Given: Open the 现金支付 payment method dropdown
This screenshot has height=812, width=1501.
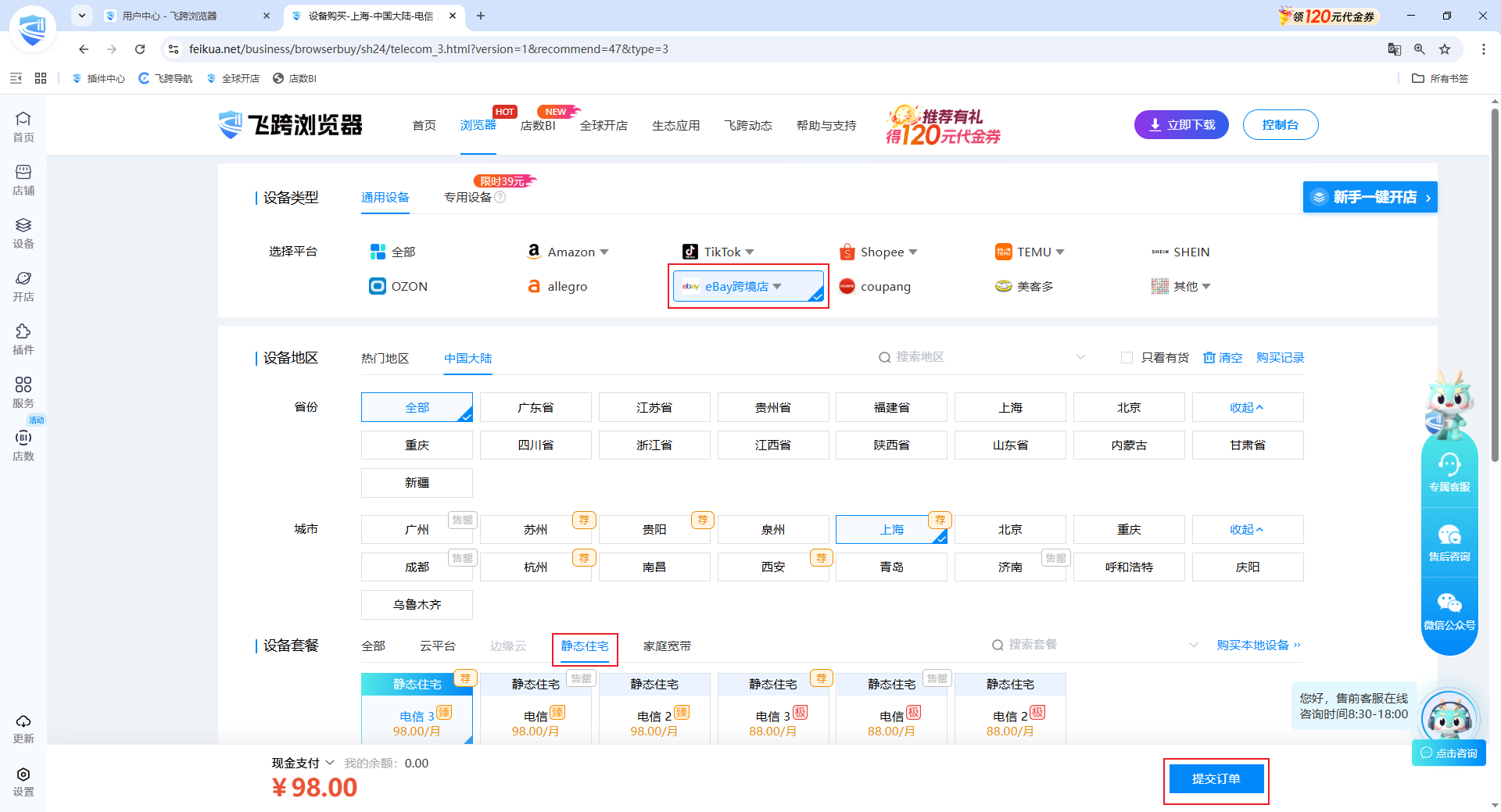Looking at the screenshot, I should click(x=303, y=763).
